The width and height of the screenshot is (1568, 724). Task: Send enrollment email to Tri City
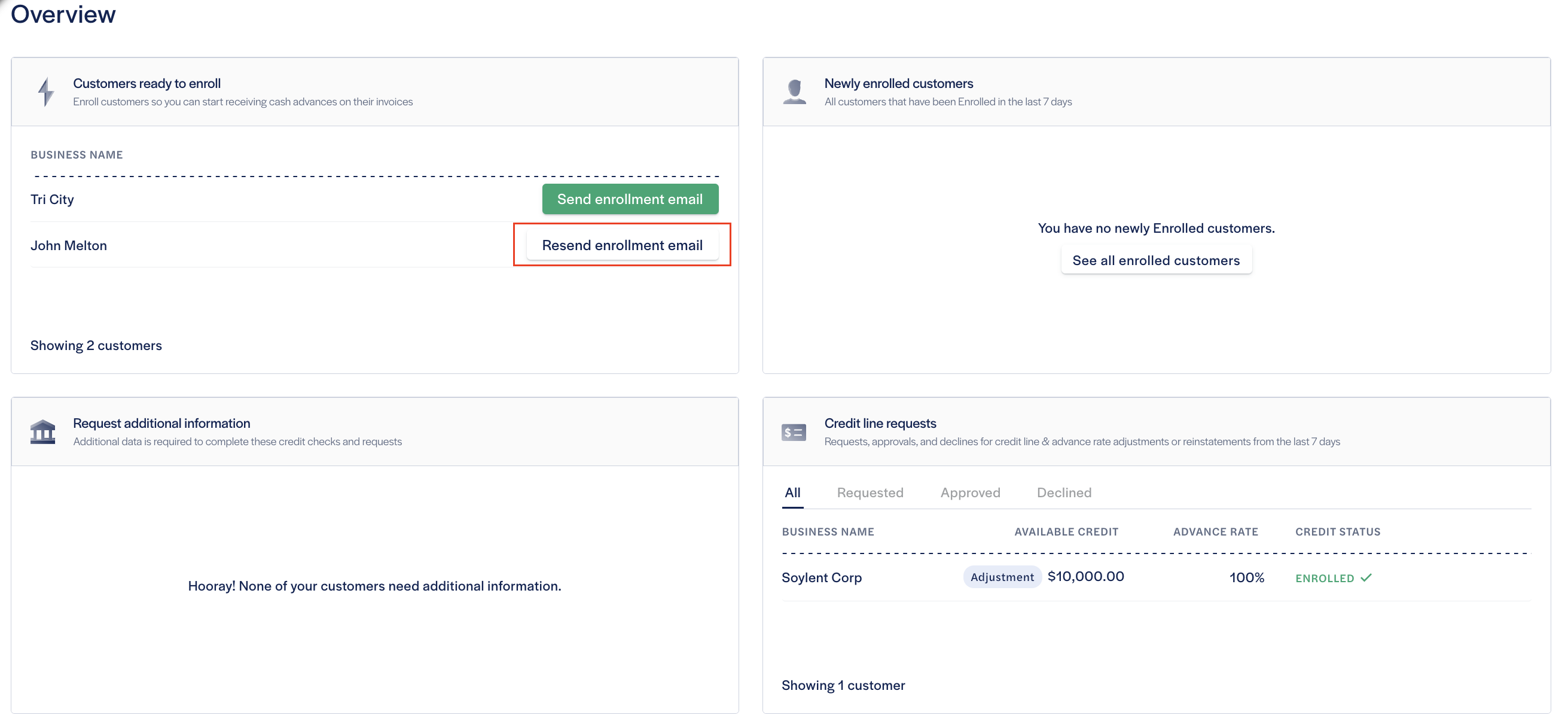(x=630, y=199)
